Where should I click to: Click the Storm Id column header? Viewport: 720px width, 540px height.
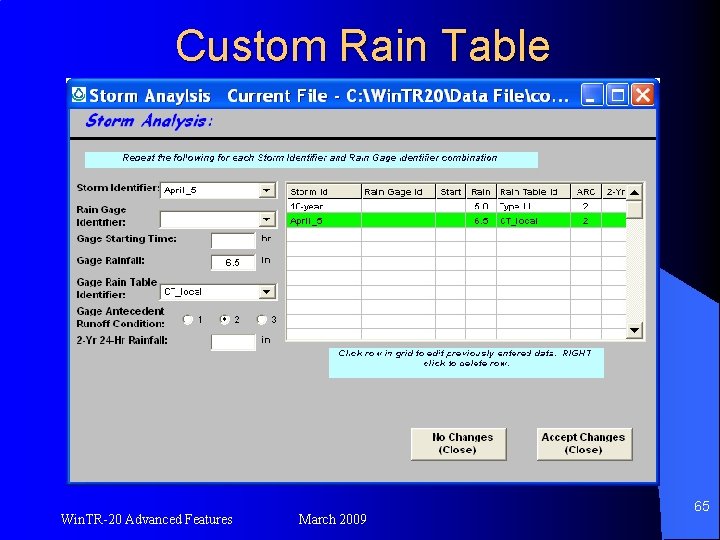click(324, 191)
